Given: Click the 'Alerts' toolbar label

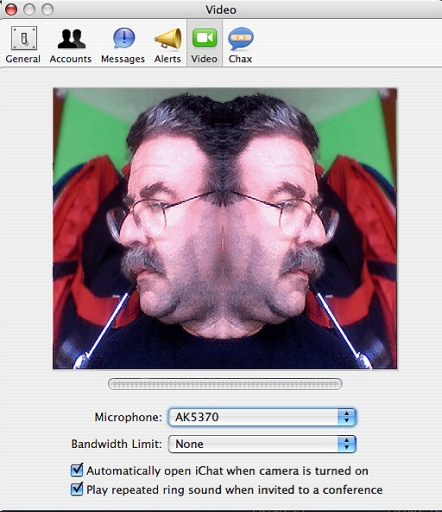Looking at the screenshot, I should 168,59.
